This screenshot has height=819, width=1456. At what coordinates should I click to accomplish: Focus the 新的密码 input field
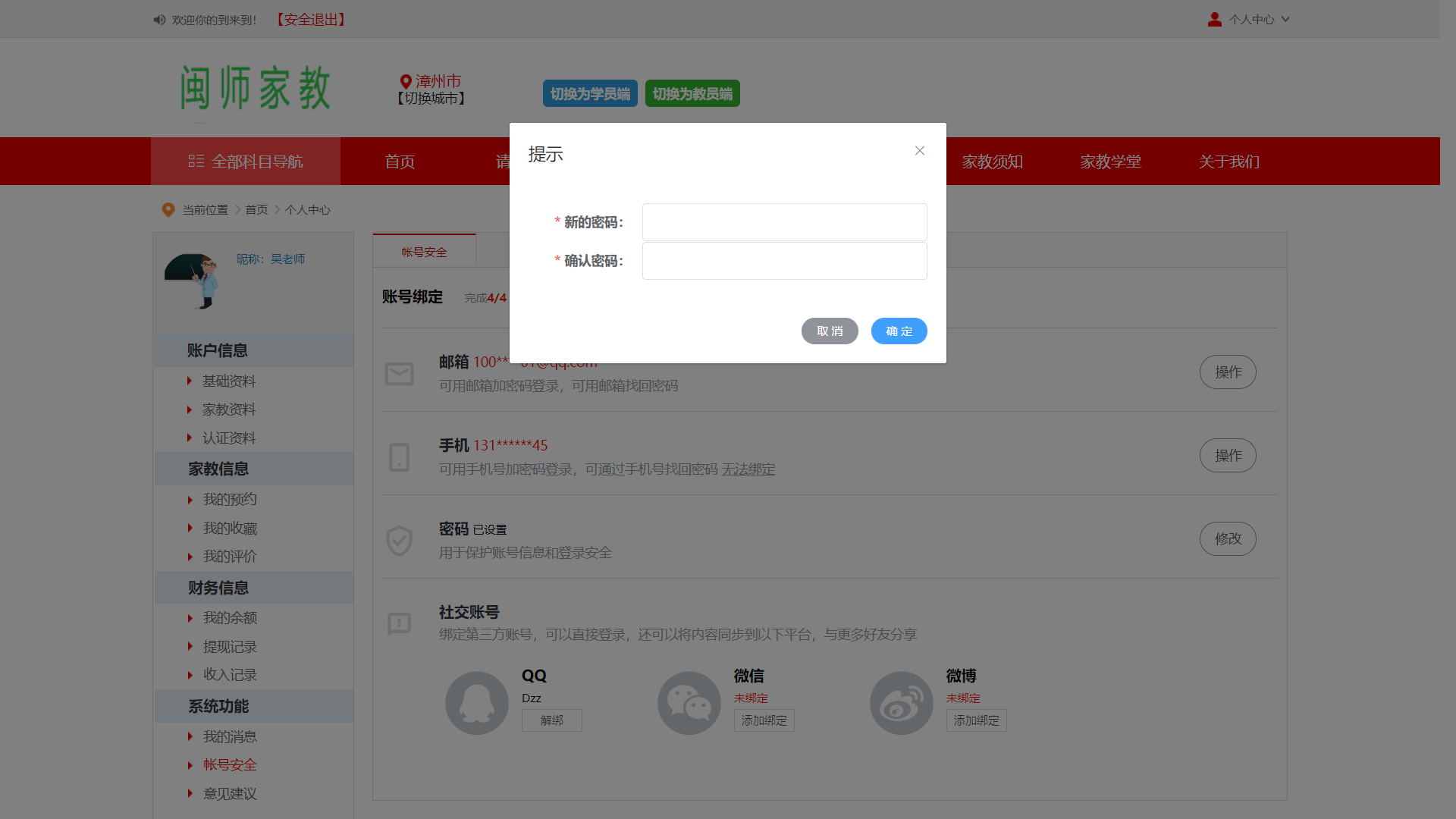tap(784, 222)
